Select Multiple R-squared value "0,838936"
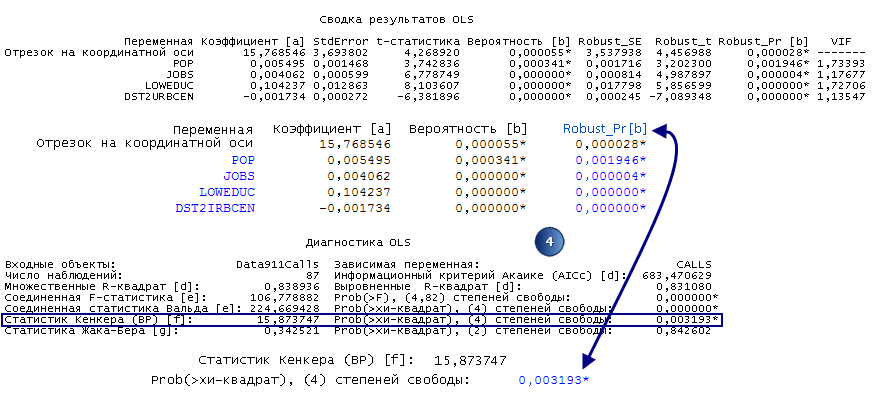The image size is (874, 395). (x=292, y=286)
